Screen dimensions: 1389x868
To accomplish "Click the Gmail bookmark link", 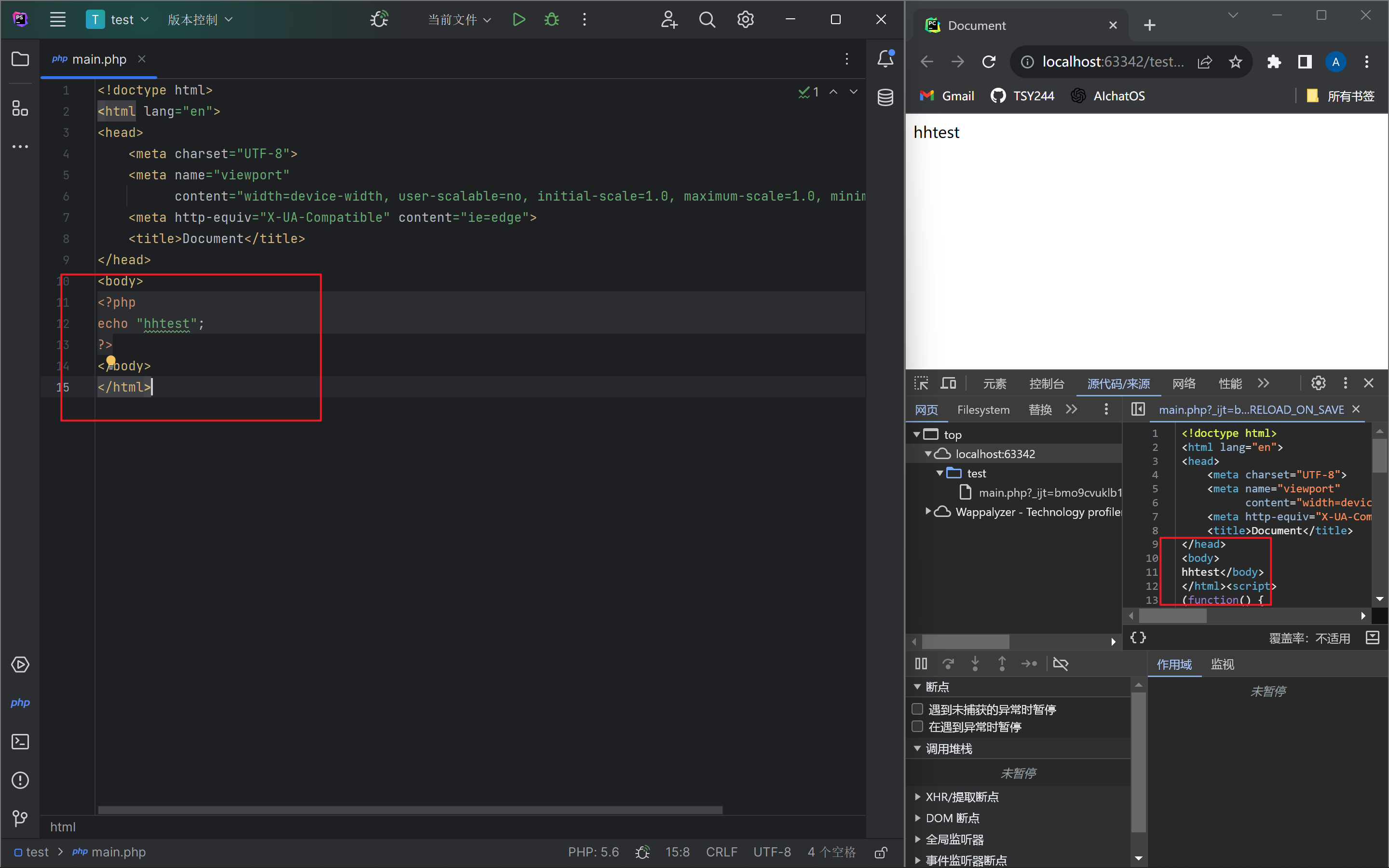I will coord(947,96).
